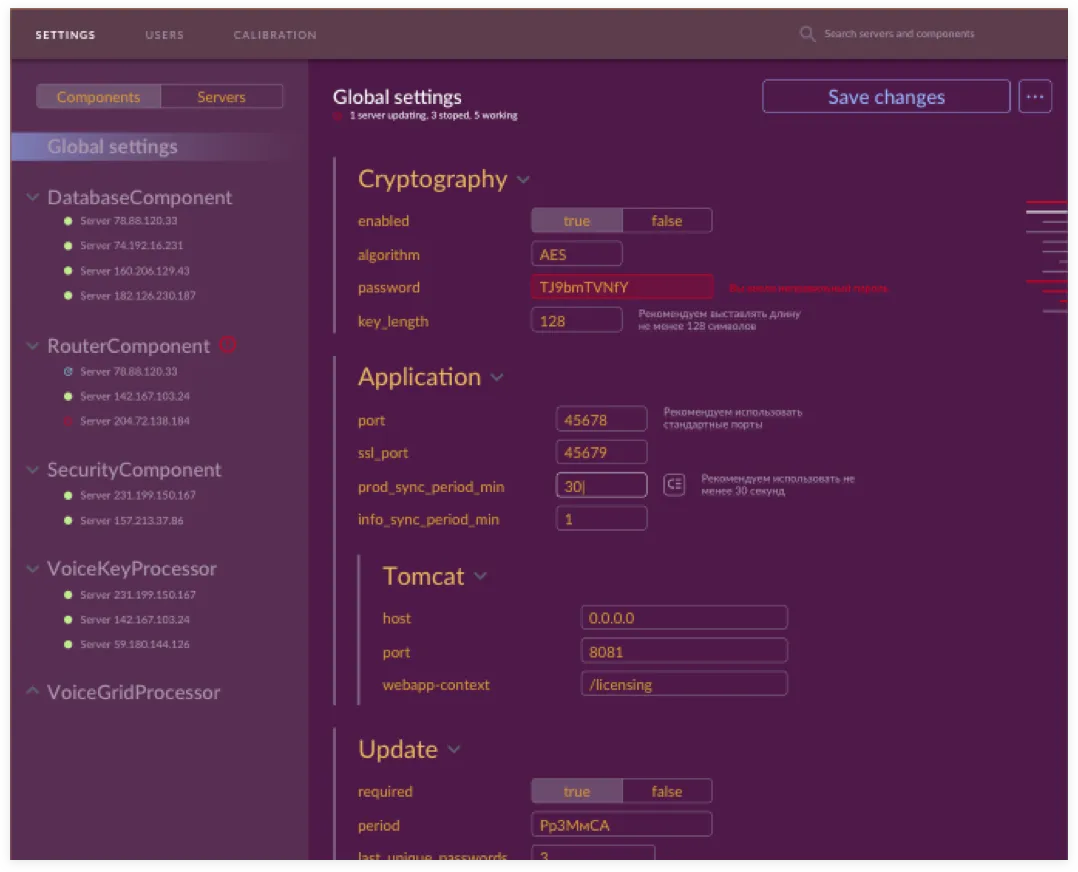Click the icon beside prod_sync_period_min field
Screen dimensions: 1078x872
click(x=674, y=485)
